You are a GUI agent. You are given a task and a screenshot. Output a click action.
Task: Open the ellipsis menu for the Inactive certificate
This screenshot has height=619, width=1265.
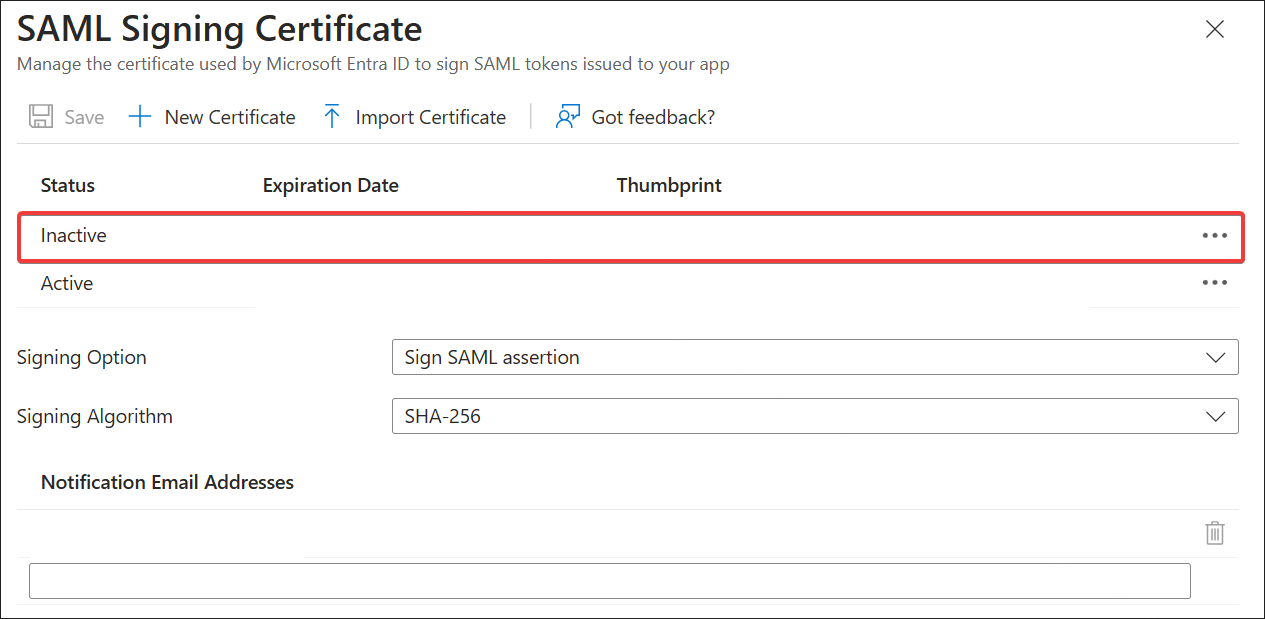click(x=1214, y=235)
